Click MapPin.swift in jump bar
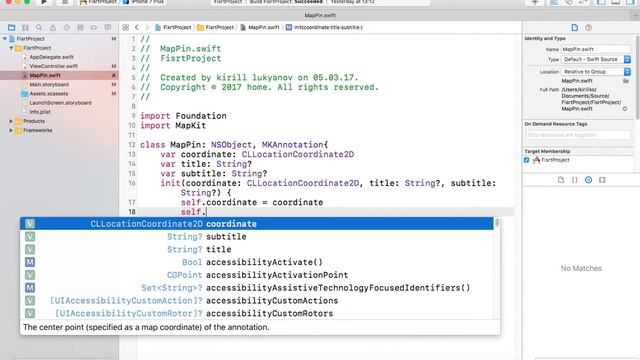The width and height of the screenshot is (640, 360). tap(260, 27)
